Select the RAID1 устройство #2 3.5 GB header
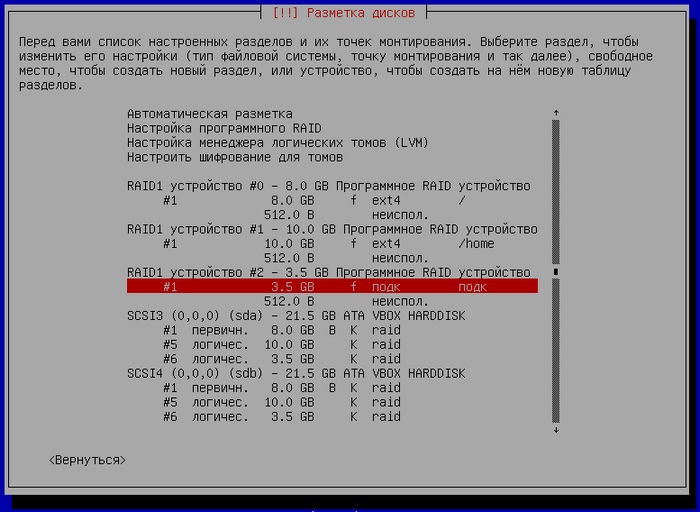 pyautogui.click(x=328, y=272)
